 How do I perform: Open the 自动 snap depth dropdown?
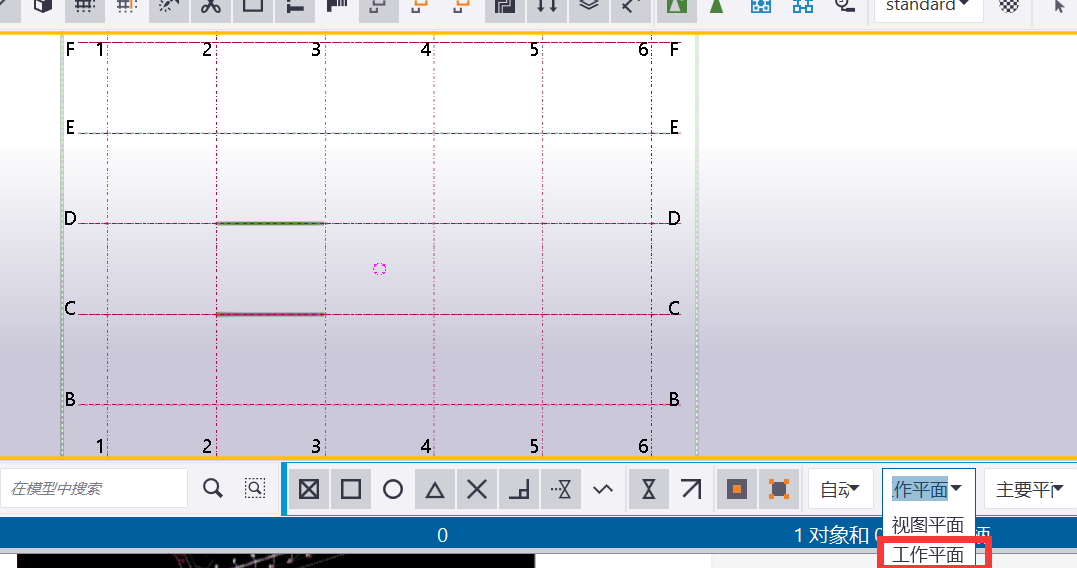[x=840, y=489]
